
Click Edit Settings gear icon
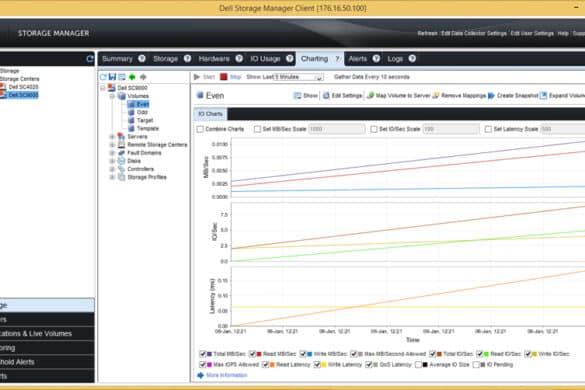coord(326,96)
